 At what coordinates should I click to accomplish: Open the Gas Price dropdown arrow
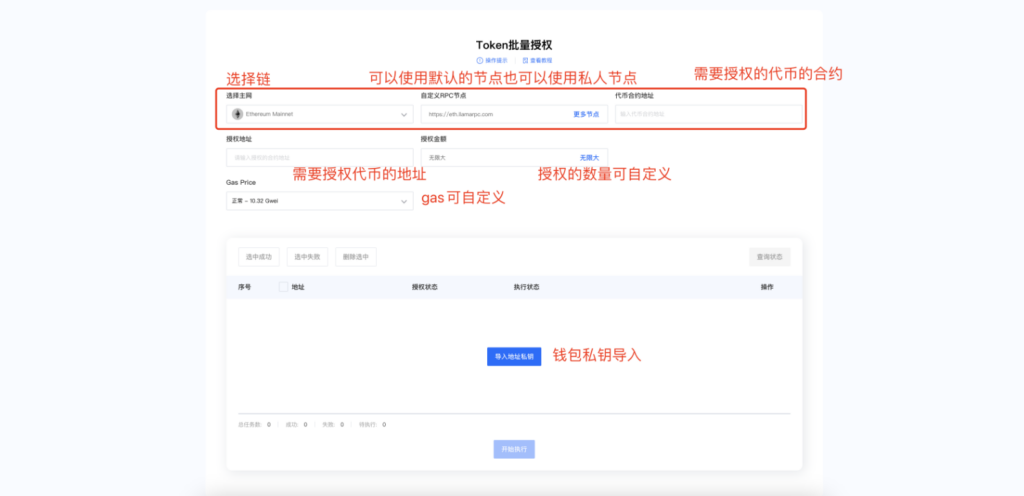click(404, 202)
